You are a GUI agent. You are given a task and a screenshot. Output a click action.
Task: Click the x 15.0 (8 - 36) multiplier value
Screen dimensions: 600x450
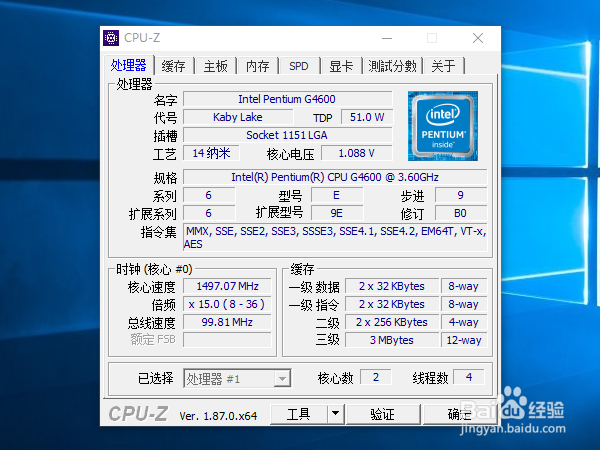point(227,304)
